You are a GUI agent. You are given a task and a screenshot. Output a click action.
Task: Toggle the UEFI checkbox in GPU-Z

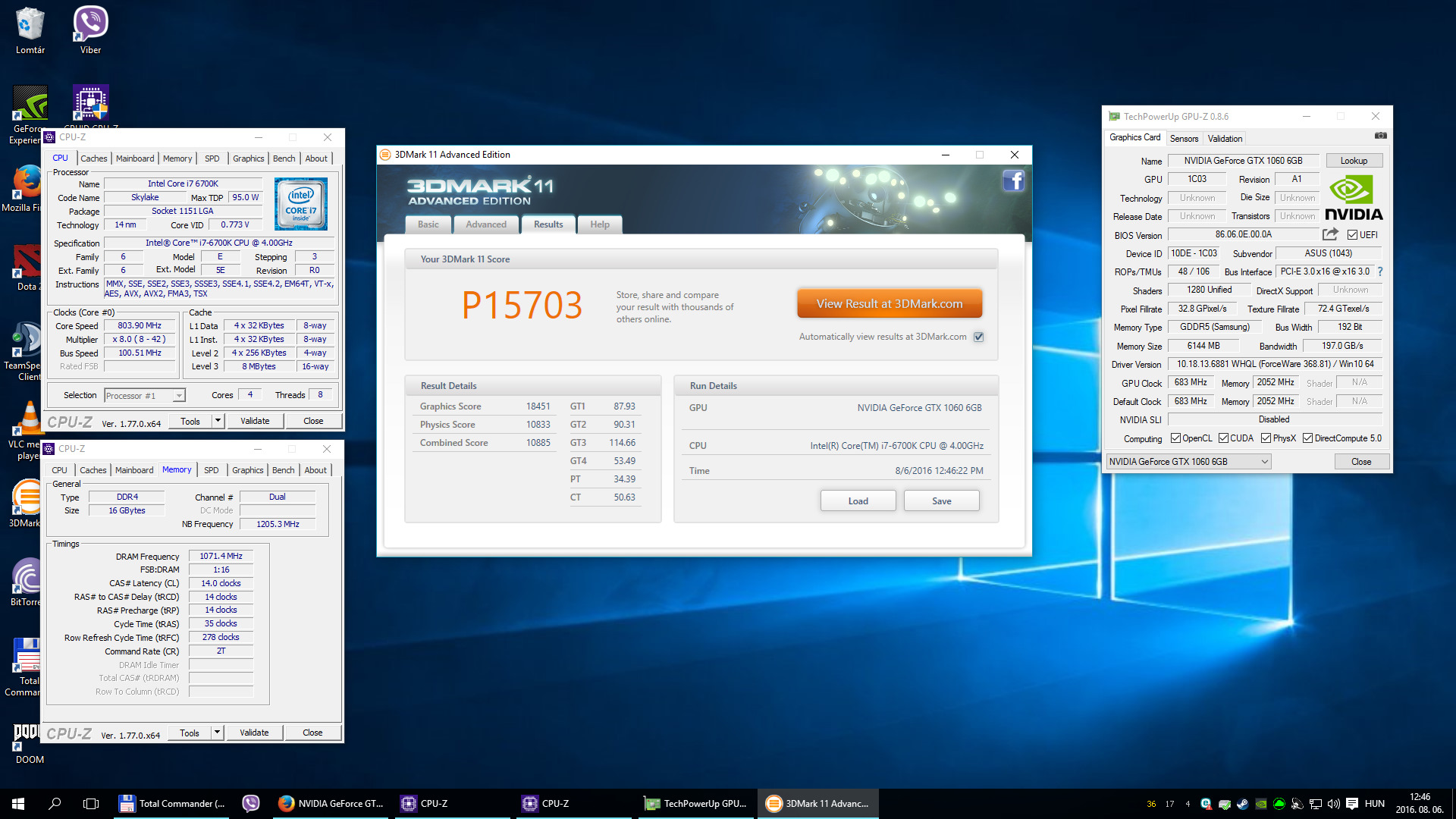(1352, 235)
